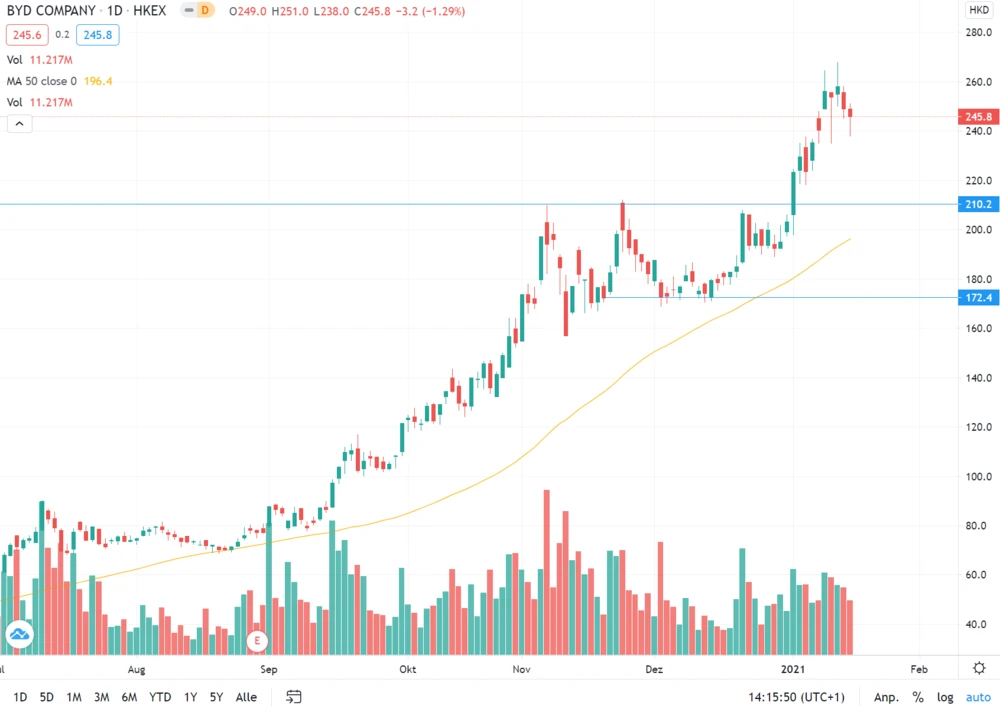Click the TradingView cloud logo icon

19,634
